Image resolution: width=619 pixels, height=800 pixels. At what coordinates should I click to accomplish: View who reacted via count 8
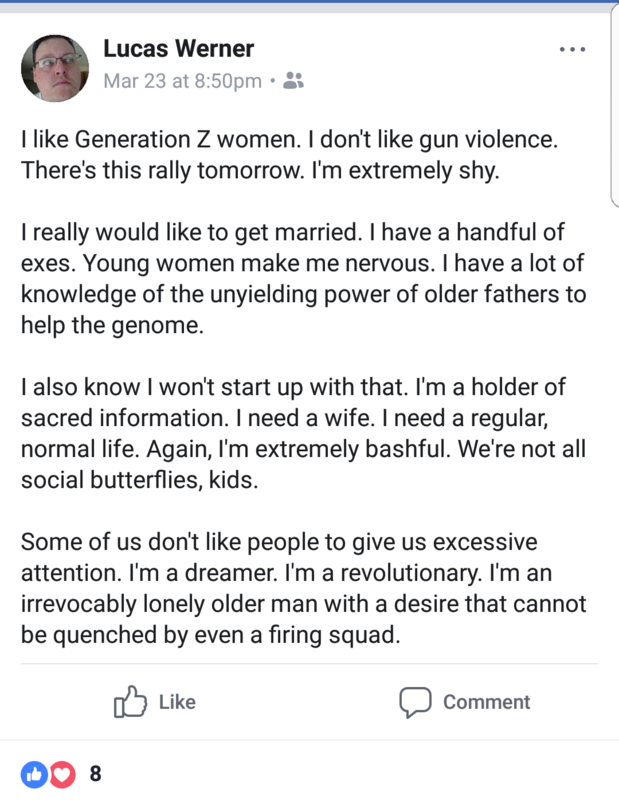(95, 774)
